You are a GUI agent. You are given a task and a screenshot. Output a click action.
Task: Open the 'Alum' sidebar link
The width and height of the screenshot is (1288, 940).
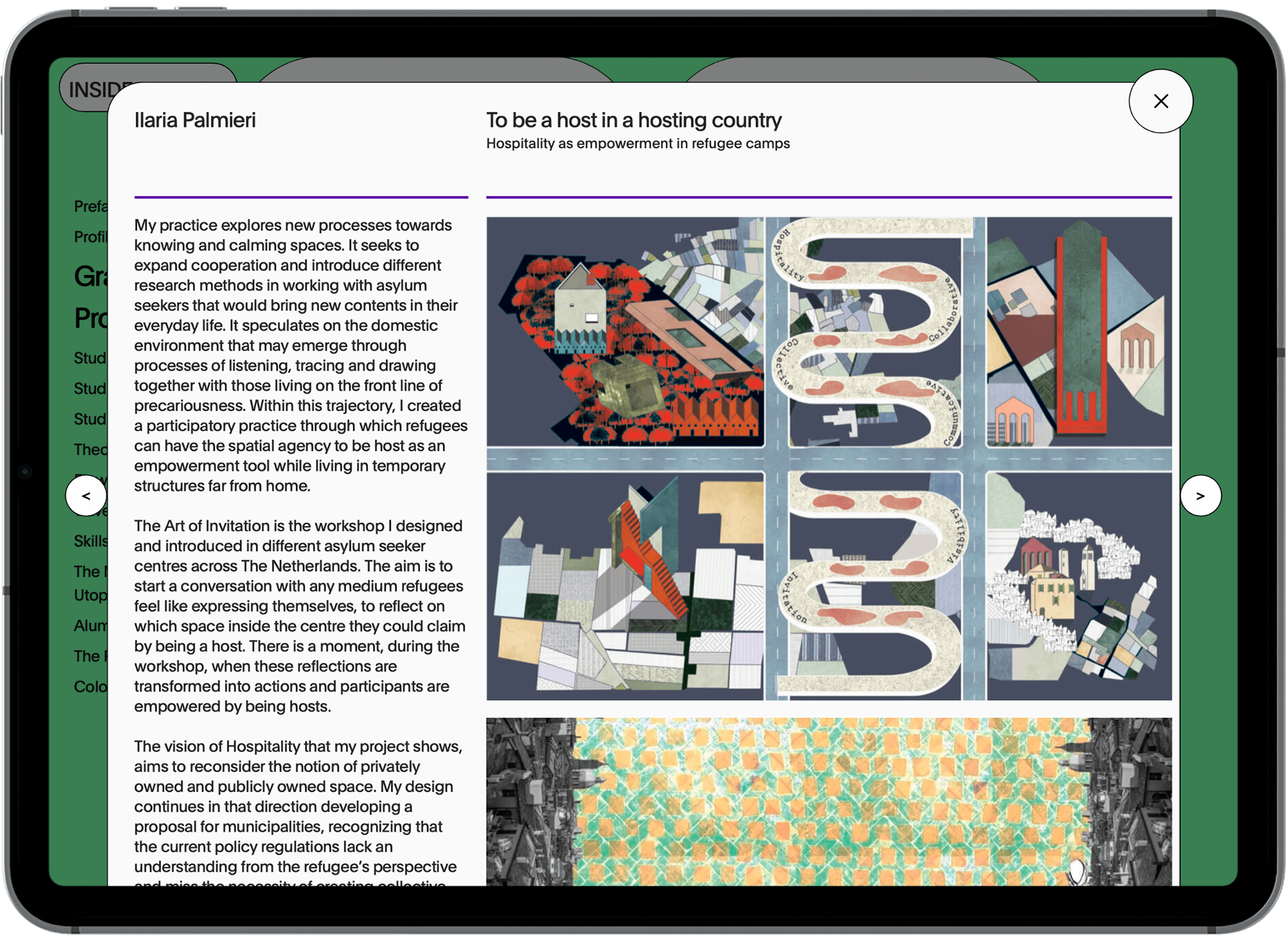[90, 626]
